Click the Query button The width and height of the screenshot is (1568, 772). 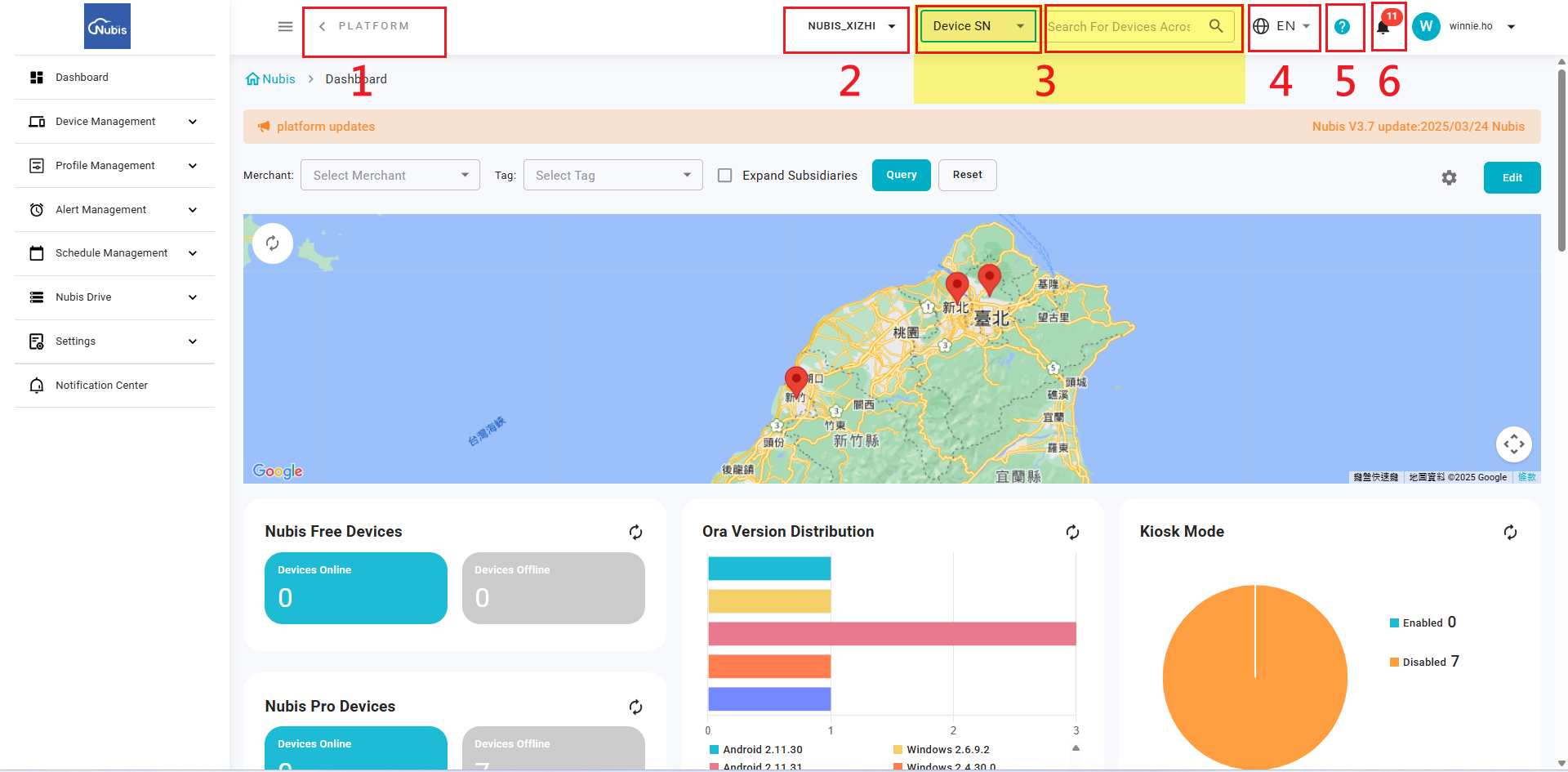(x=902, y=176)
